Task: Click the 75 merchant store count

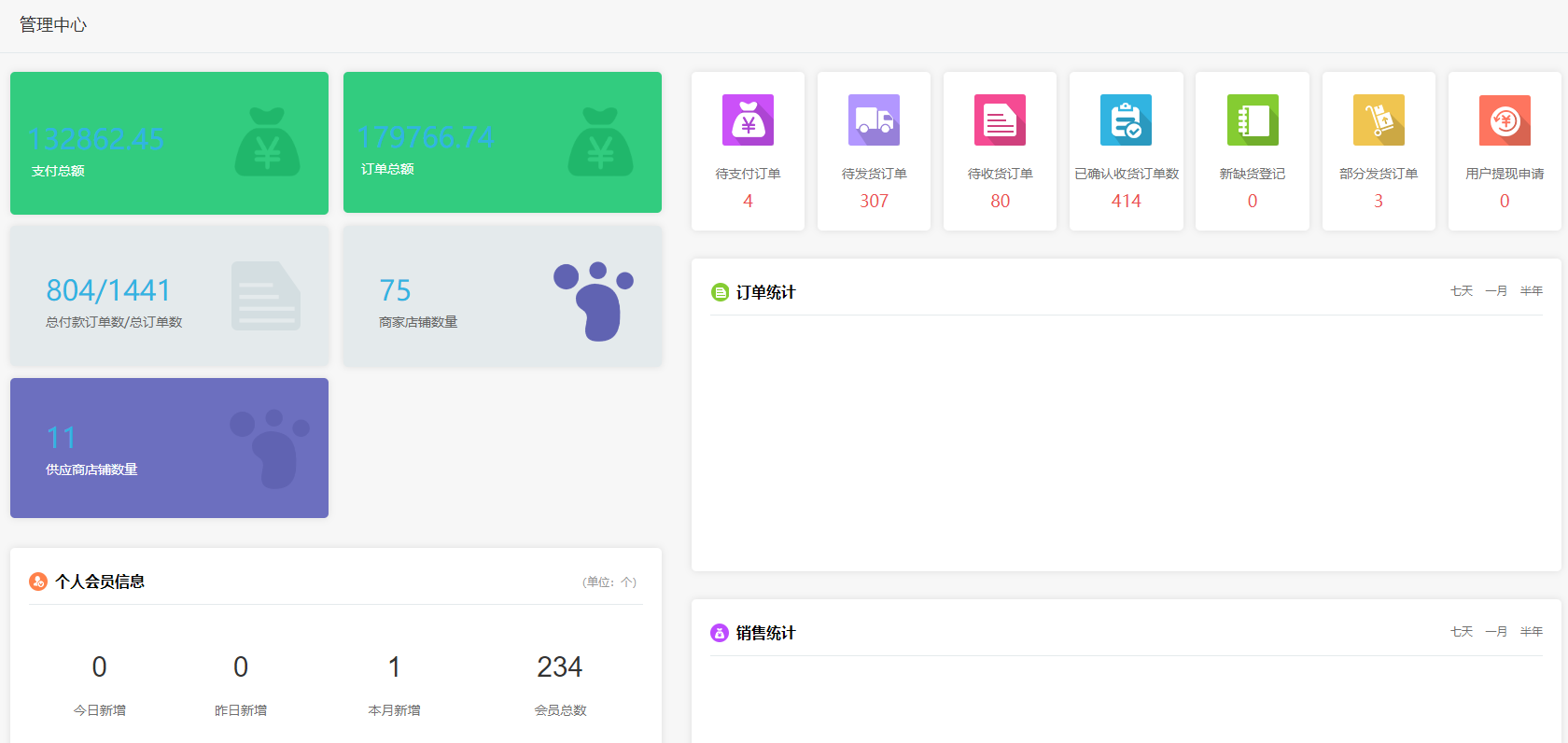Action: point(395,290)
